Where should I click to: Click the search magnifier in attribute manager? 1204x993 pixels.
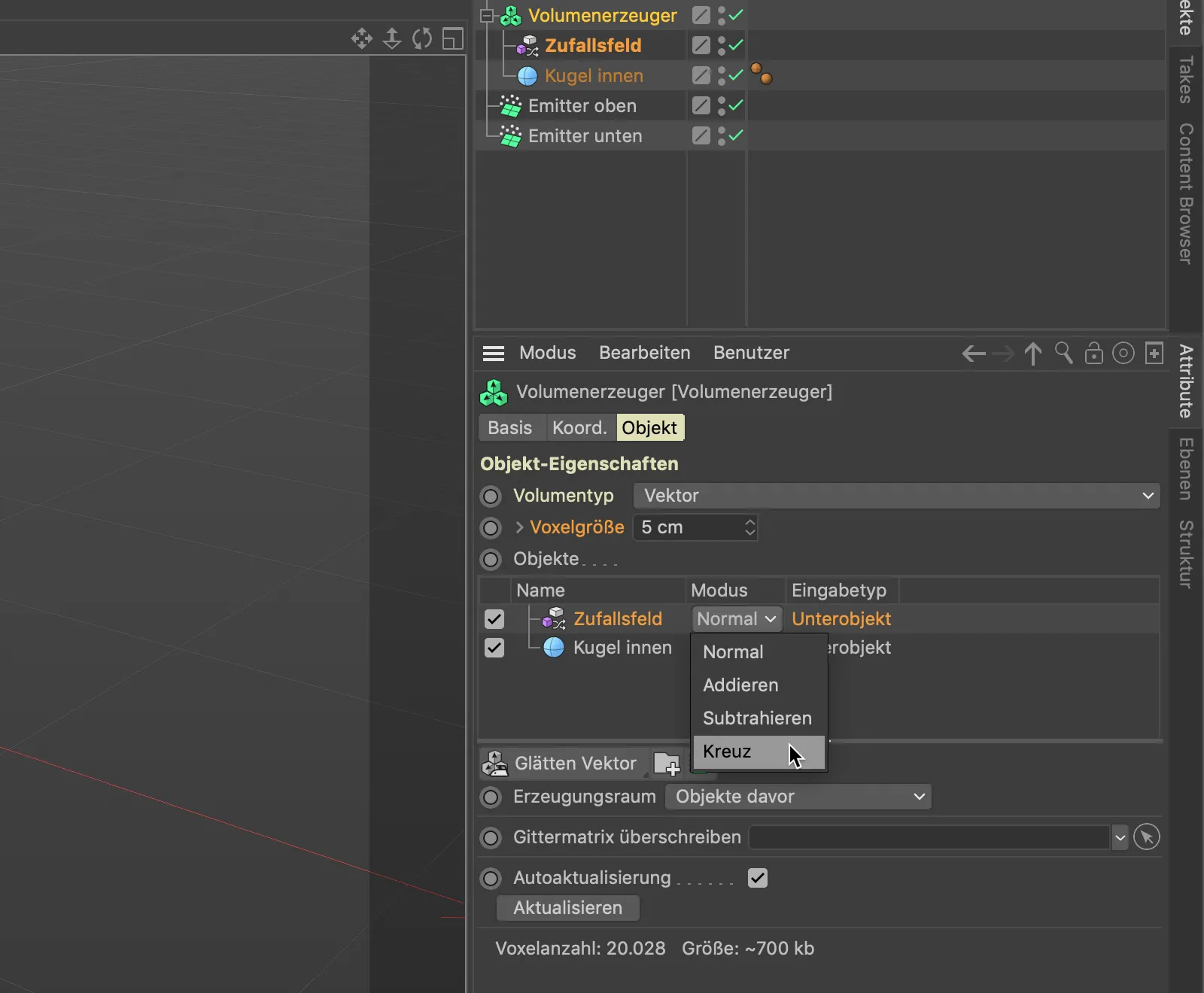1063,353
